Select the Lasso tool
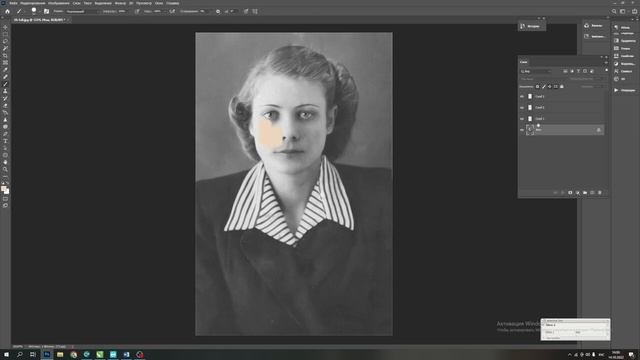The height and width of the screenshot is (360, 640). (5, 41)
